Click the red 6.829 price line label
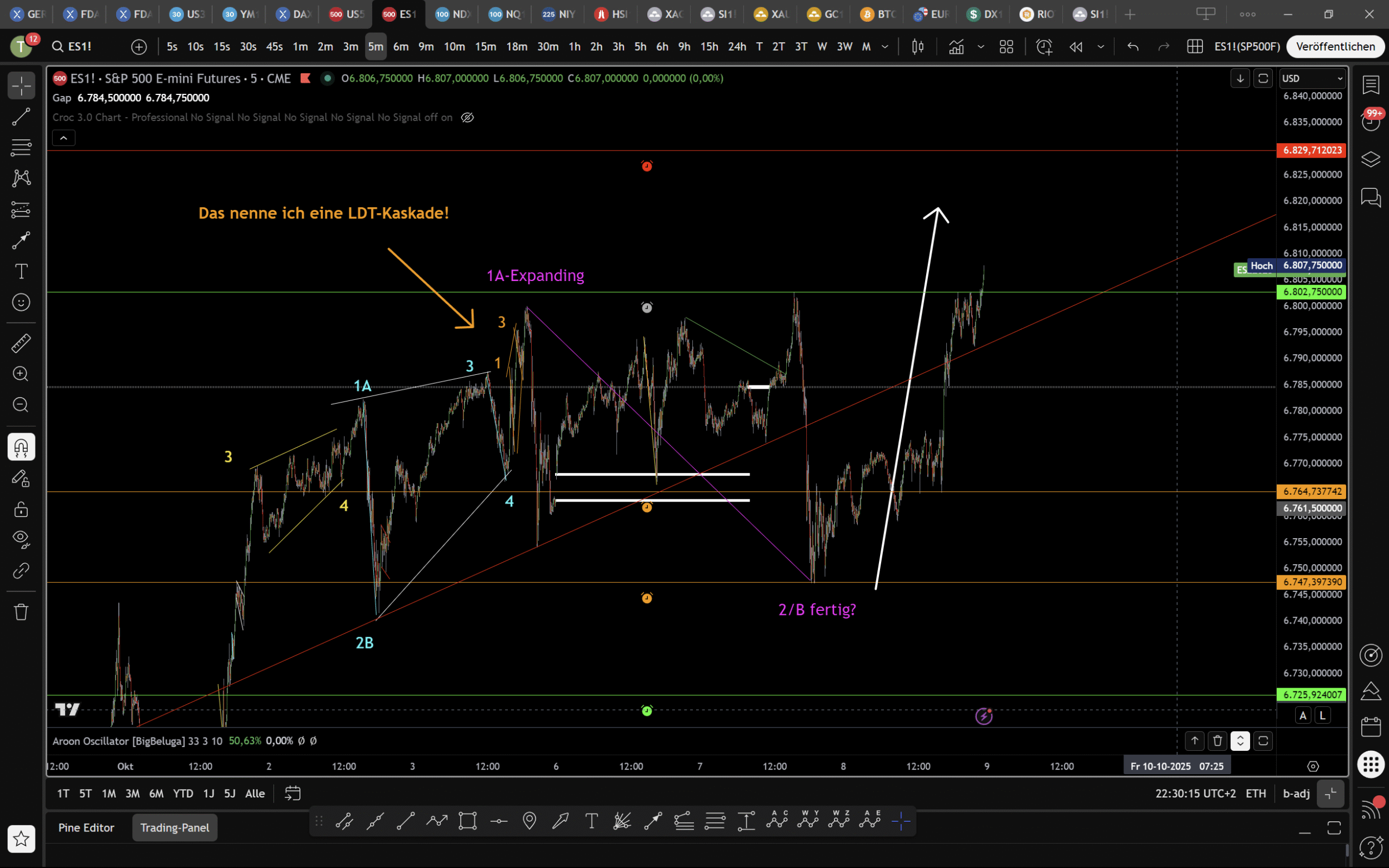The height and width of the screenshot is (868, 1389). [1312, 150]
